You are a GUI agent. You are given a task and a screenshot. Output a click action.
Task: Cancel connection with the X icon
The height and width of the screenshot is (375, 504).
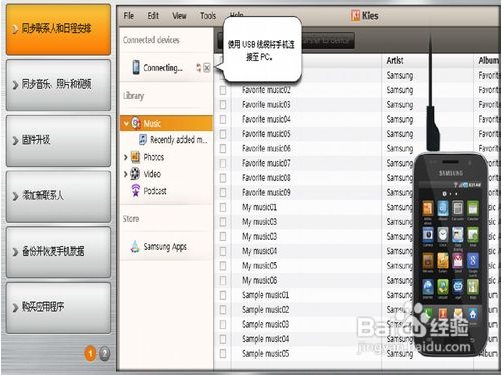click(x=207, y=68)
